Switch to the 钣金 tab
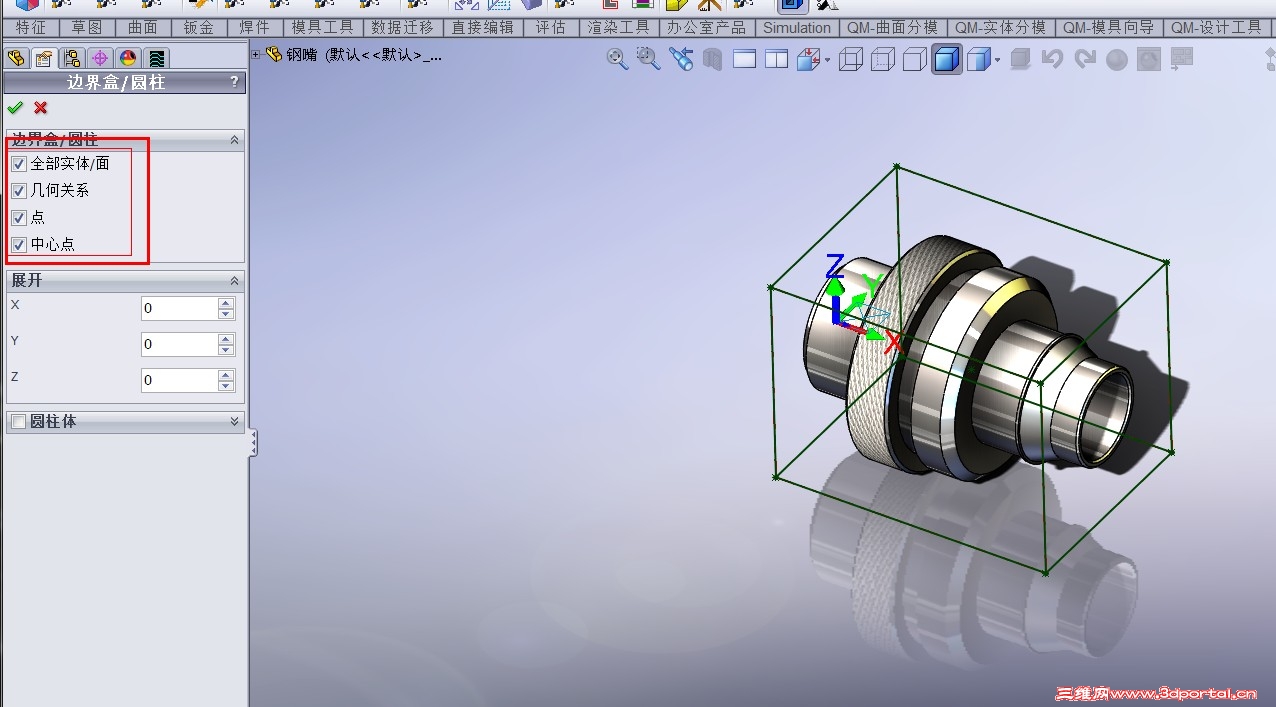Image resolution: width=1276 pixels, height=707 pixels. pos(199,28)
